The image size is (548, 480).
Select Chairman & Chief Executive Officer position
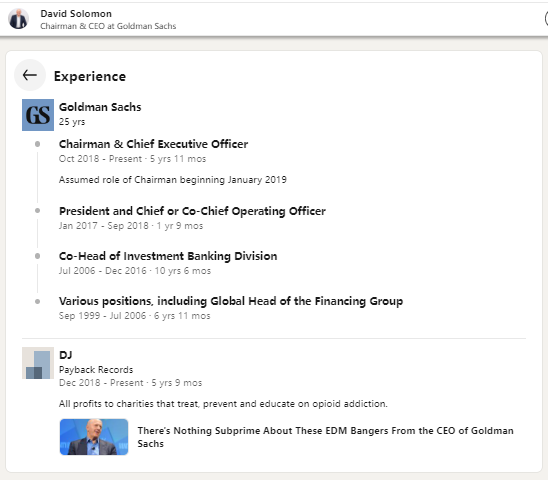(x=153, y=144)
